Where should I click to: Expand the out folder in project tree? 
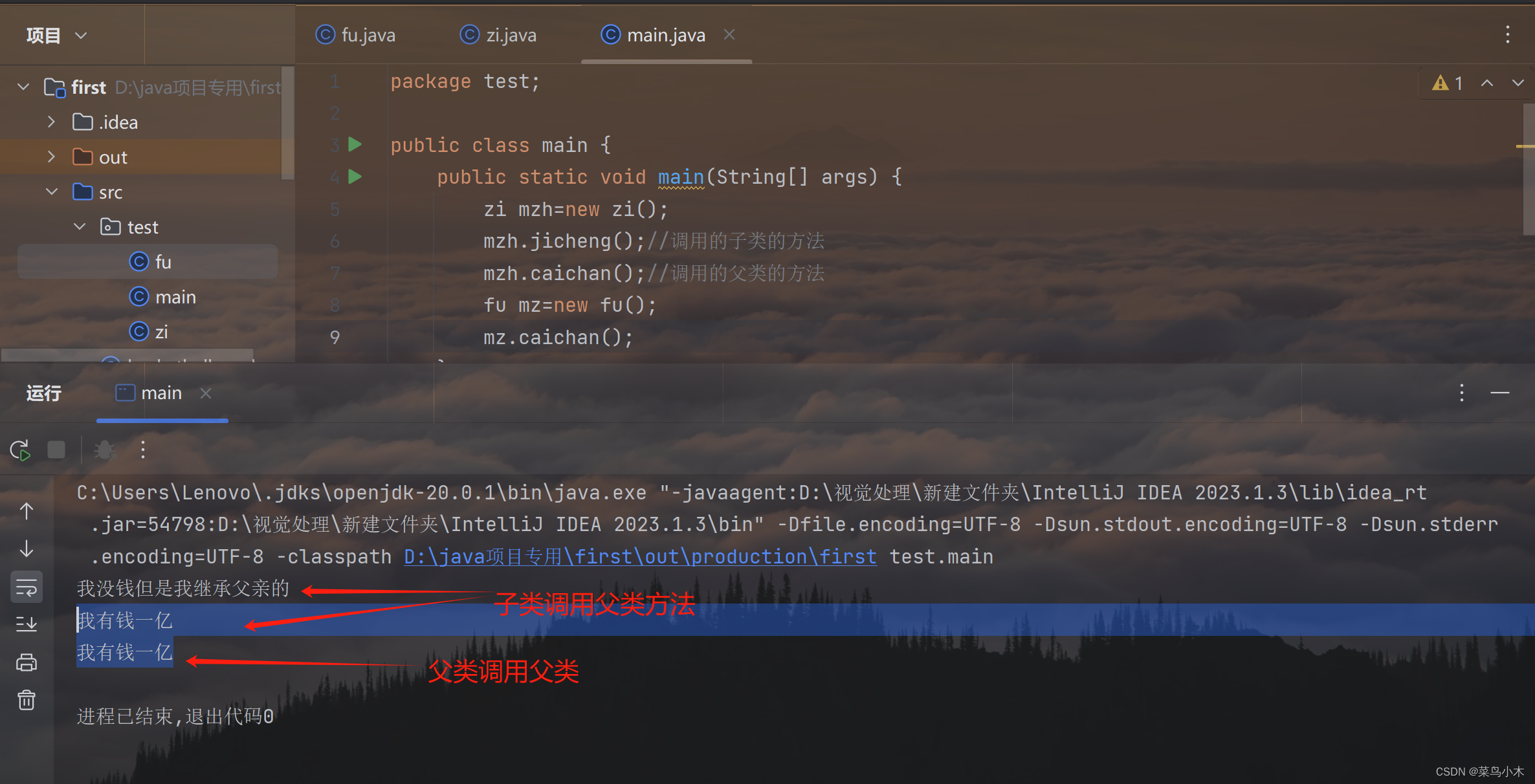pyautogui.click(x=52, y=157)
